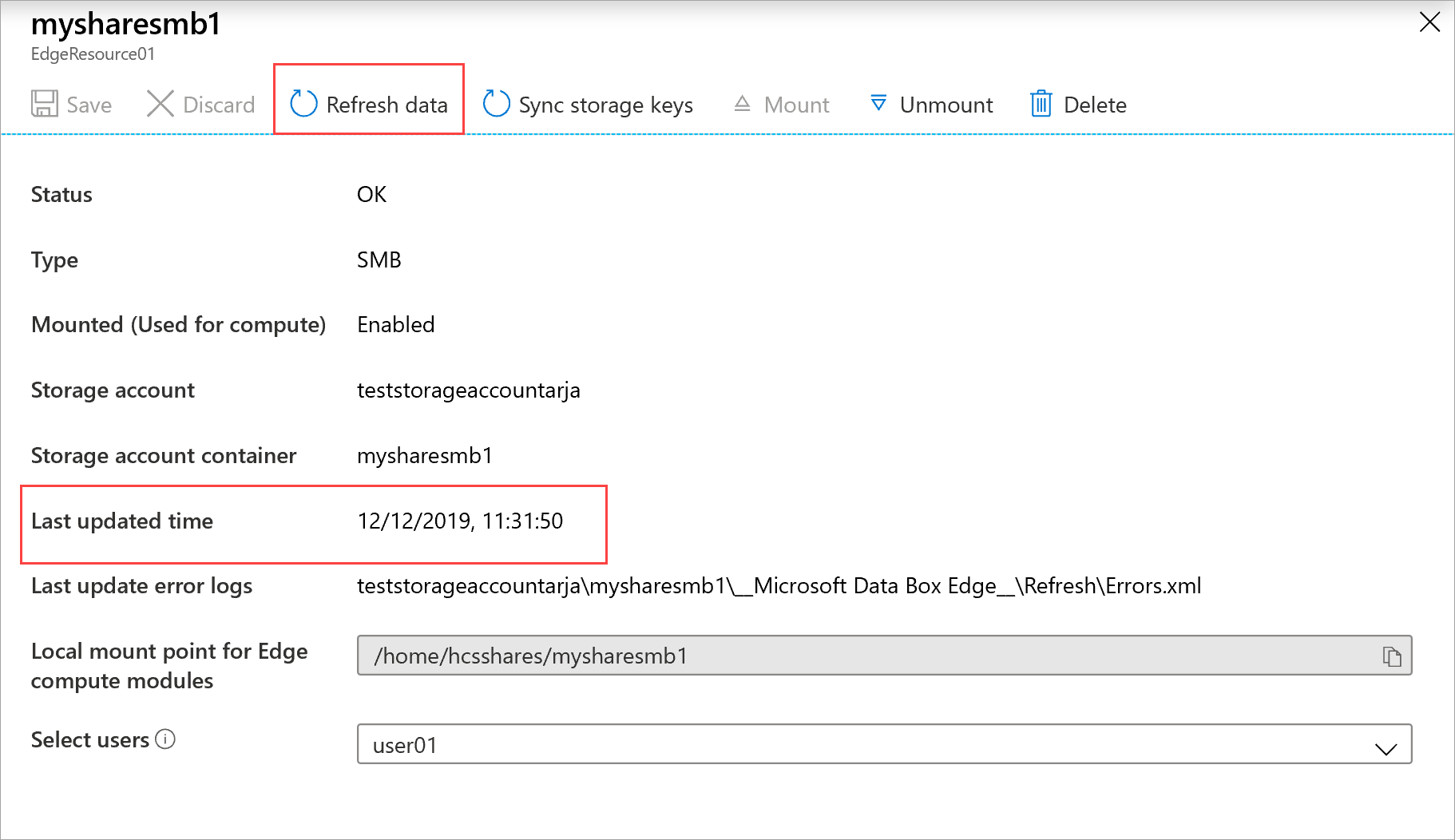Copy the local mount point path
1455x840 pixels.
point(1393,656)
